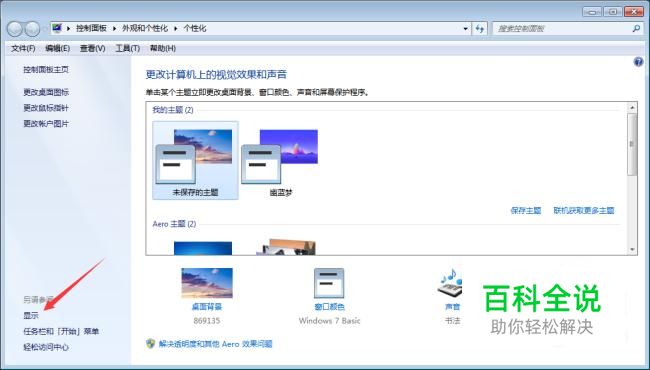The height and width of the screenshot is (370, 650).
Task: Select the 幽蓝梦 theme thumbnail
Action: 281,160
